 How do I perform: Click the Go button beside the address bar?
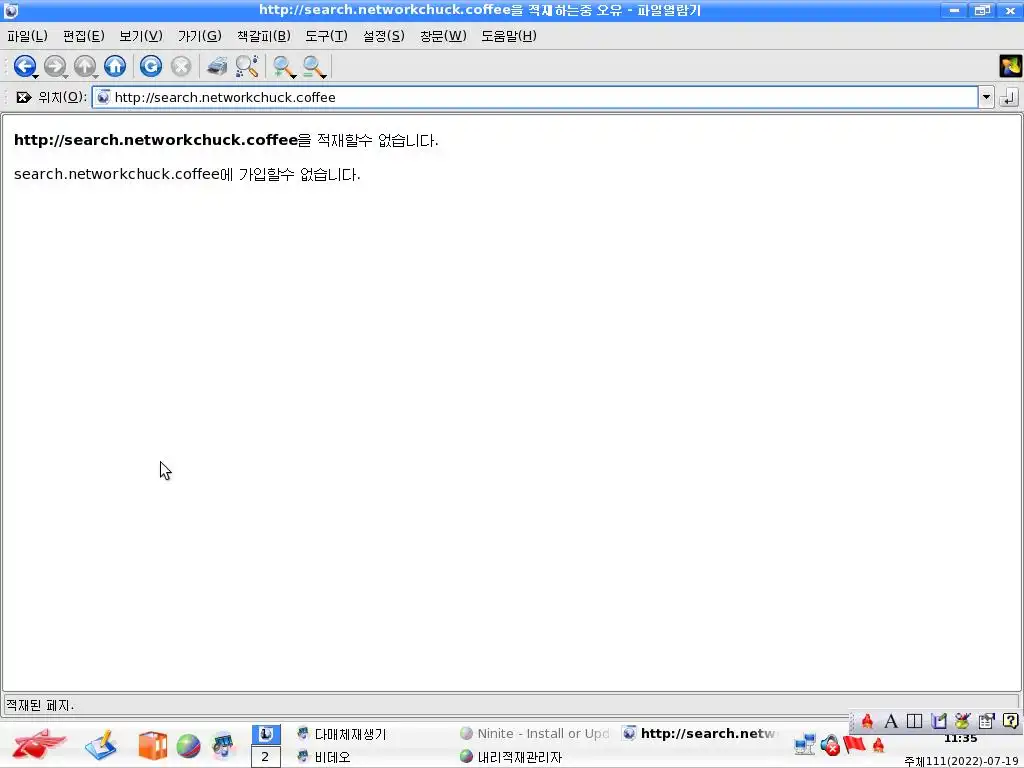click(x=1008, y=97)
